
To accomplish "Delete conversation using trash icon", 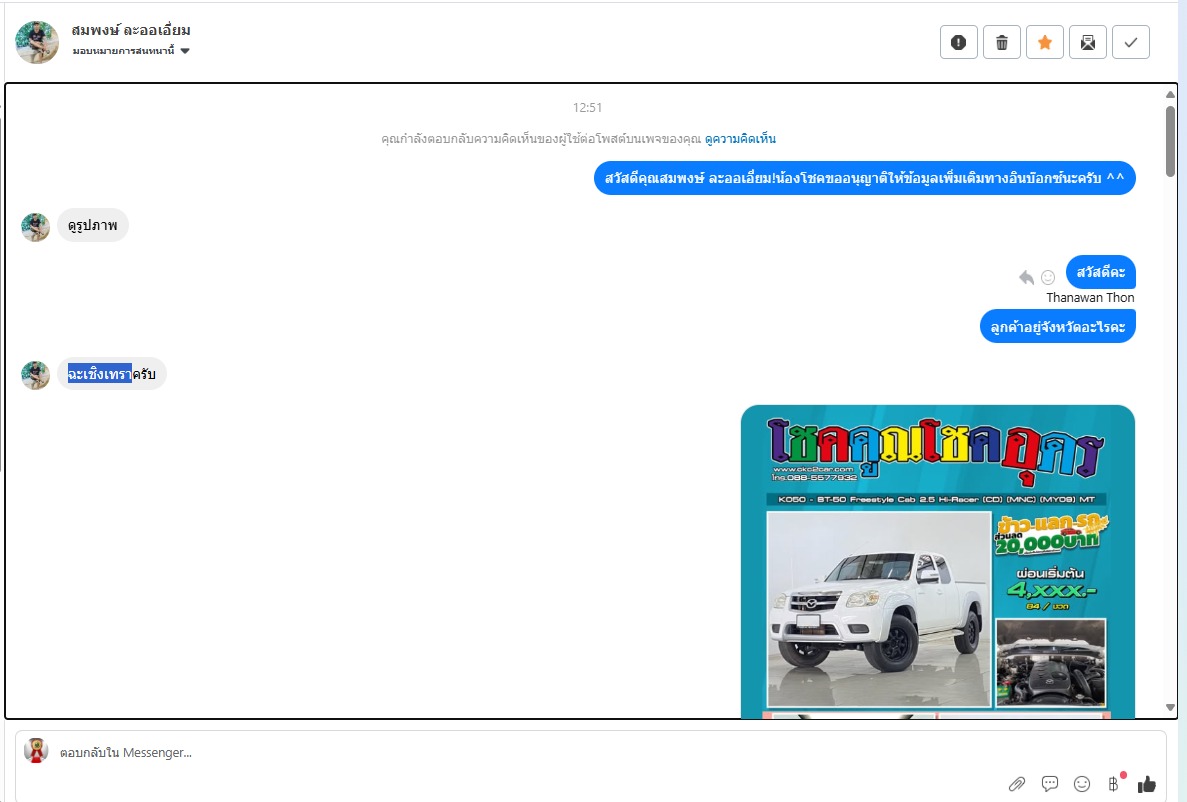I will click(1002, 42).
